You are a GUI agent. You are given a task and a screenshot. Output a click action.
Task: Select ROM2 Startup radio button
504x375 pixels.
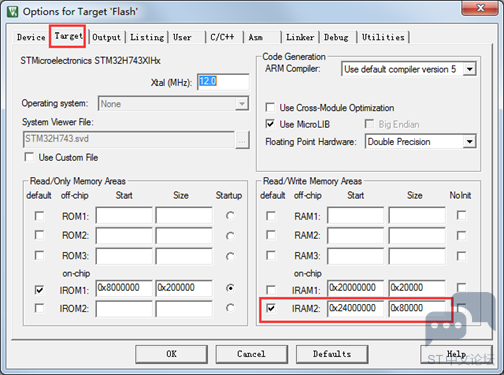(x=230, y=236)
